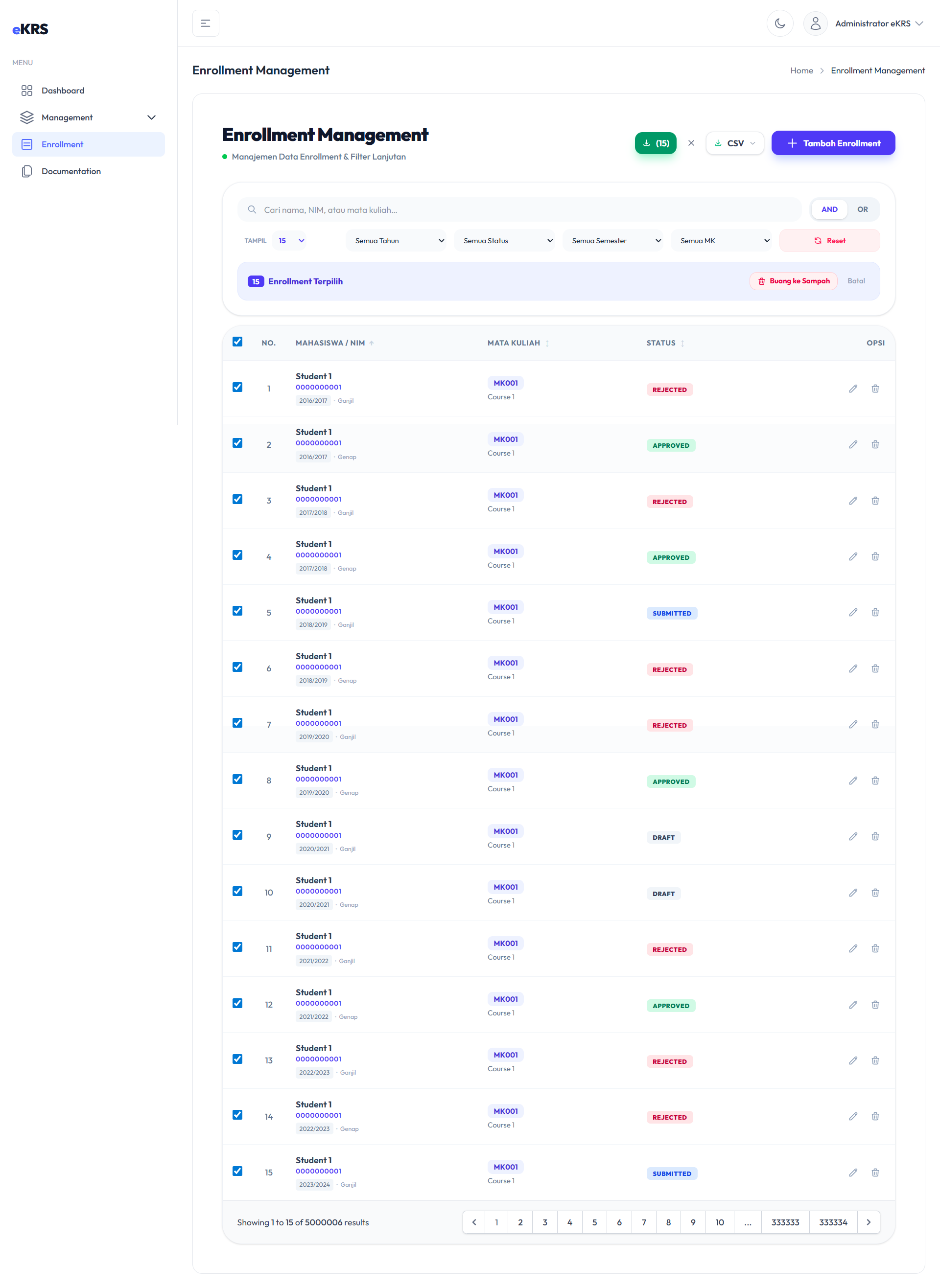The width and height of the screenshot is (940, 1288).
Task: Click NIM 0000000001 link in row 2
Action: (x=318, y=443)
